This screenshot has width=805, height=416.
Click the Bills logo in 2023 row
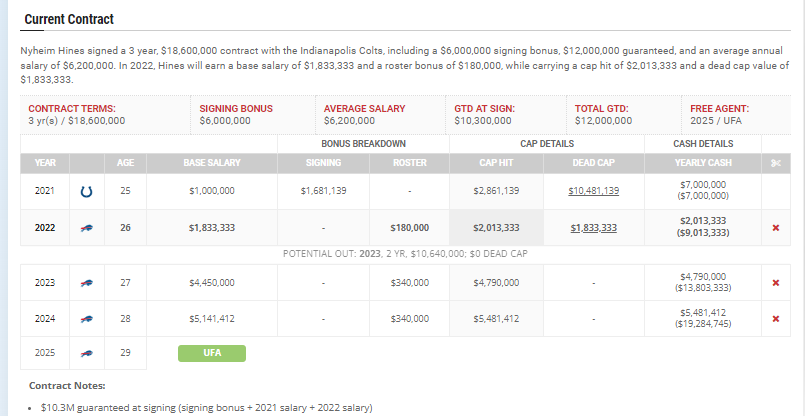pyautogui.click(x=87, y=283)
